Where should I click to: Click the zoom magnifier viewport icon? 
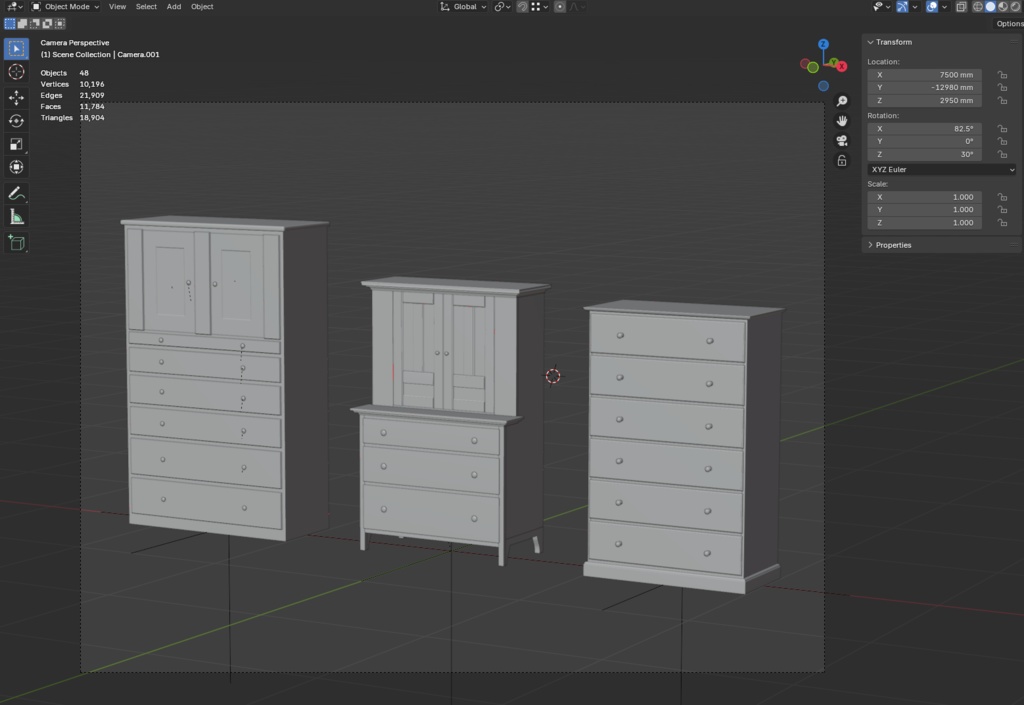(x=842, y=101)
